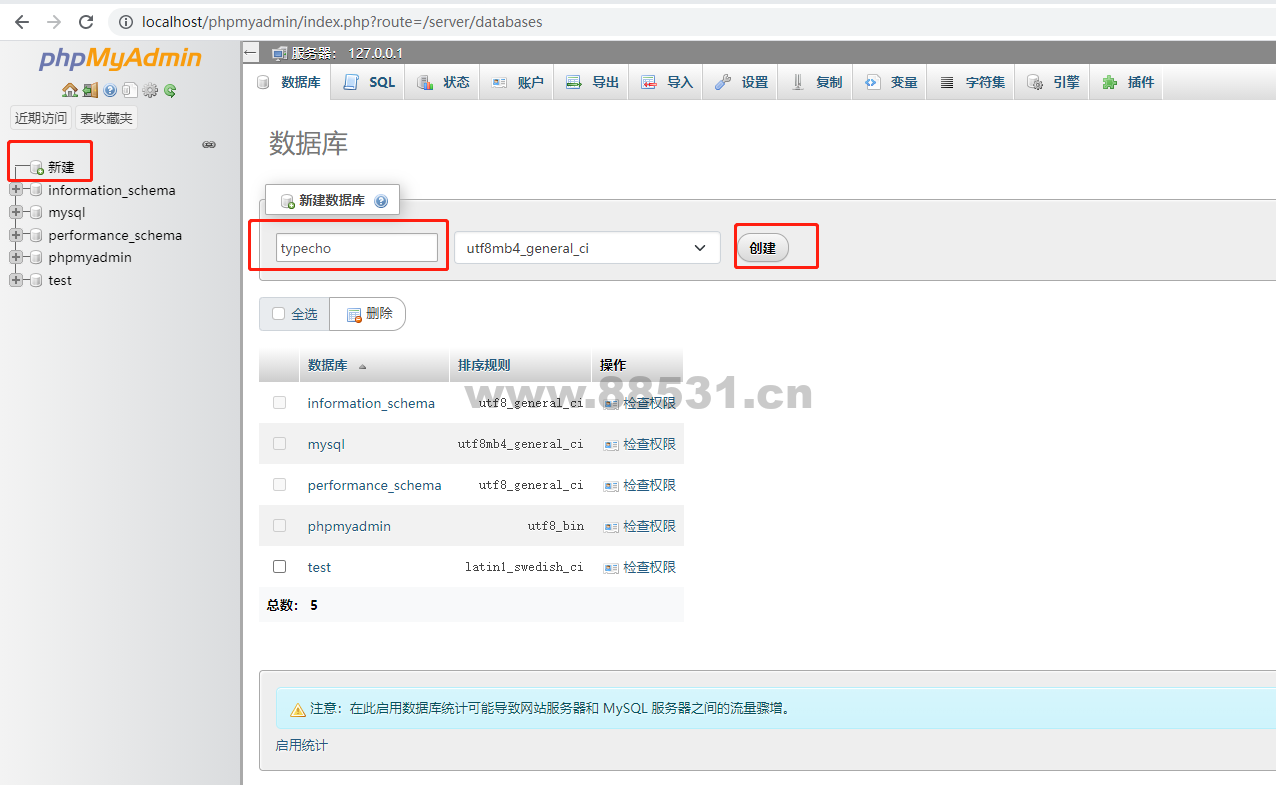The height and width of the screenshot is (785, 1276).
Task: Click database icon next to test in tree
Action: [36, 280]
